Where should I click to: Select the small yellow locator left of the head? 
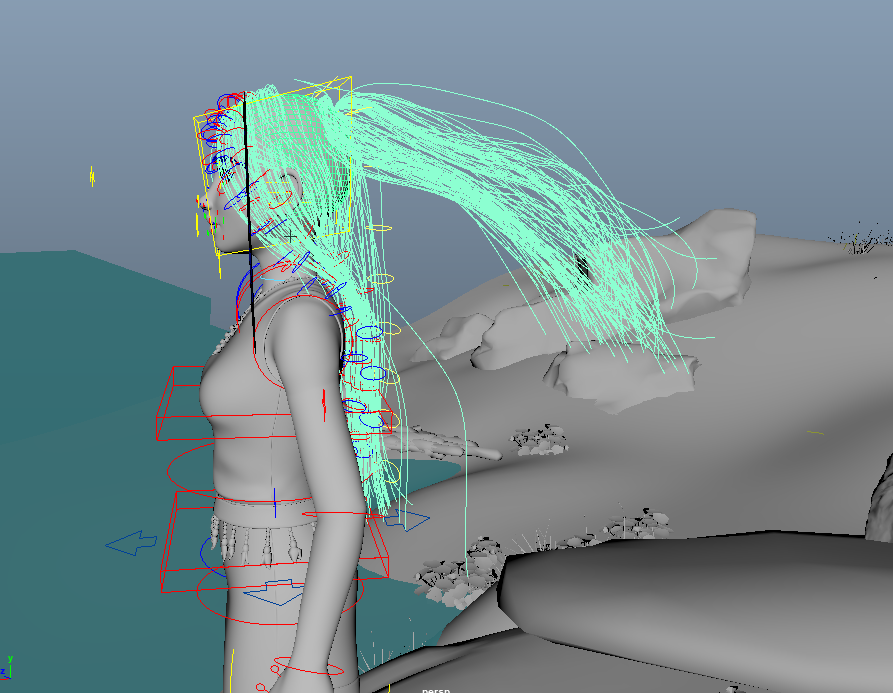pyautogui.click(x=92, y=177)
